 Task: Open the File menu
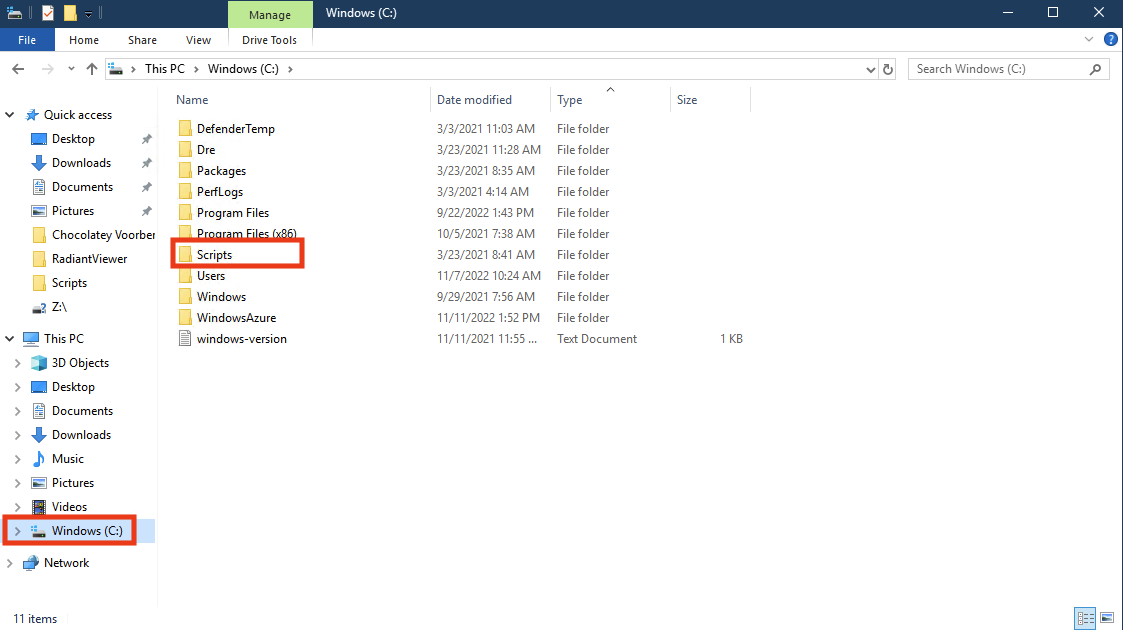[x=27, y=40]
